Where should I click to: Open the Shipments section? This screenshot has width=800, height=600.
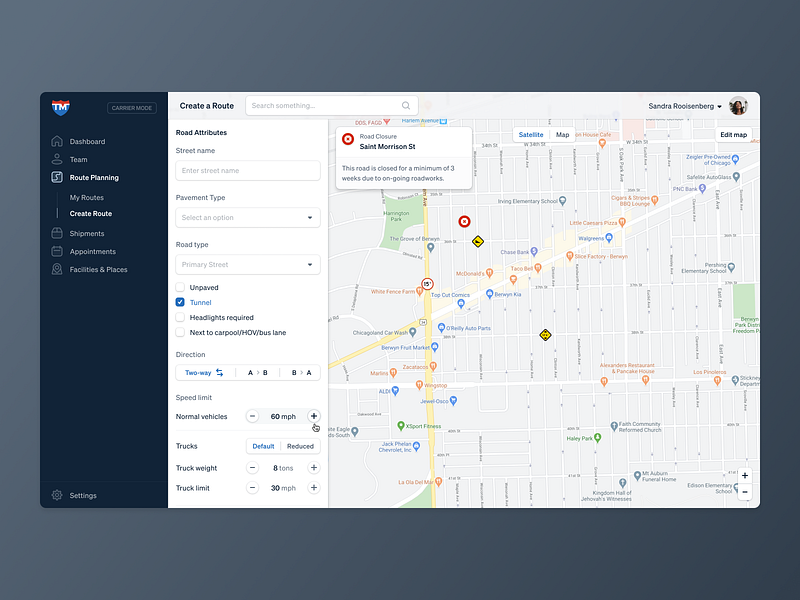(89, 233)
